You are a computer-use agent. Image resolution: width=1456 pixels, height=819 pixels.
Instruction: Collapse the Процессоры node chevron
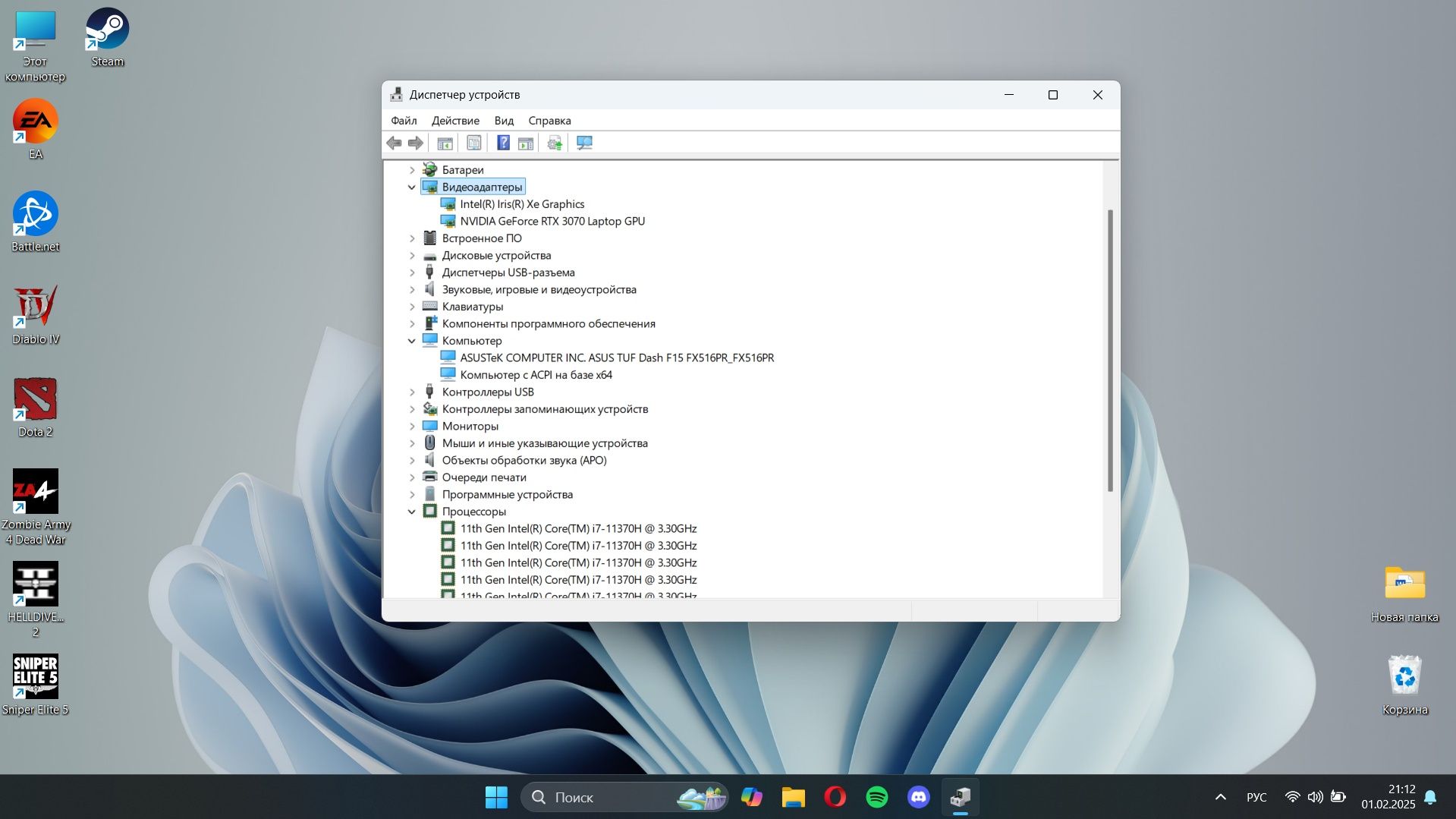click(x=412, y=512)
